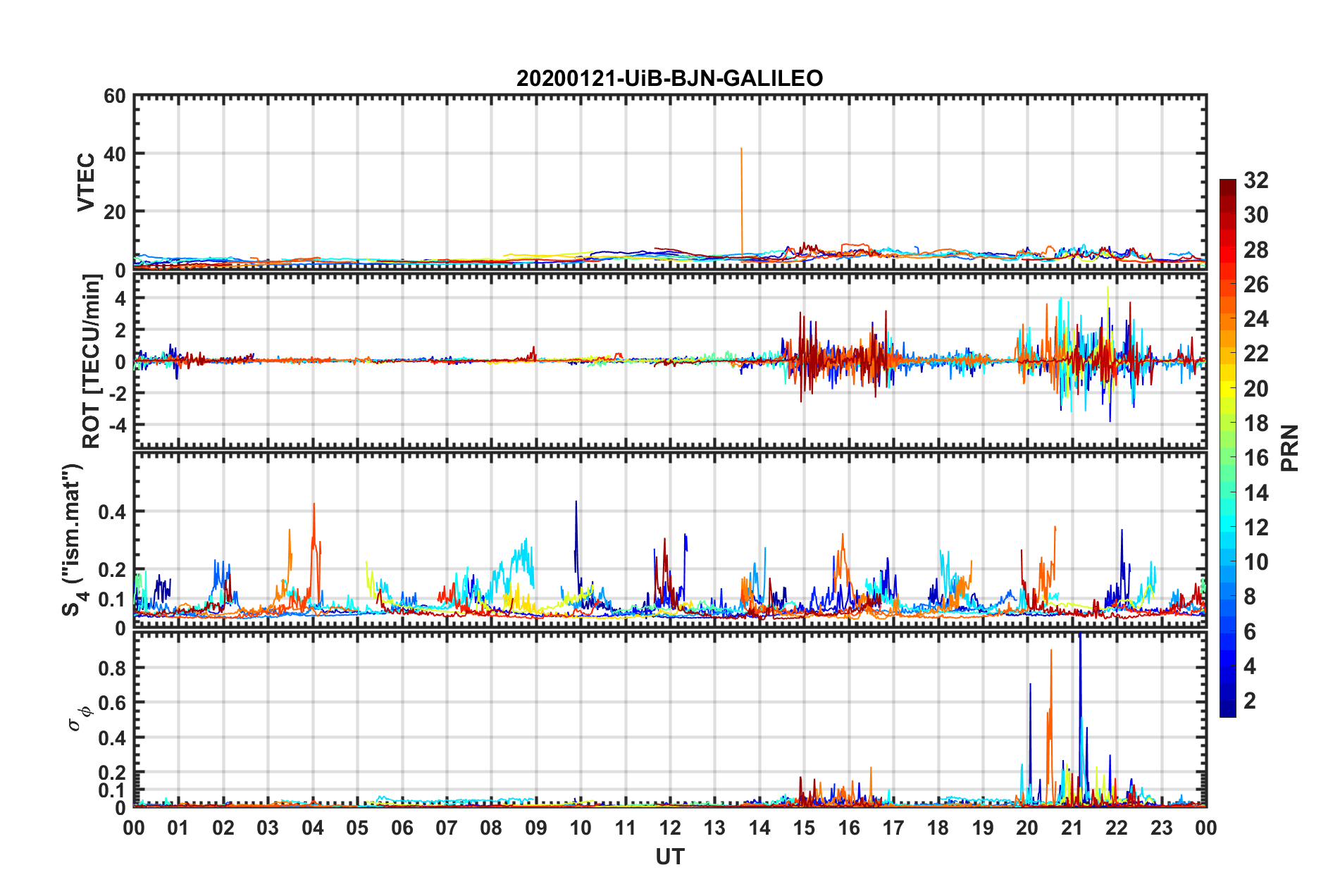Click VTEC y-axis tick 40

click(x=115, y=154)
